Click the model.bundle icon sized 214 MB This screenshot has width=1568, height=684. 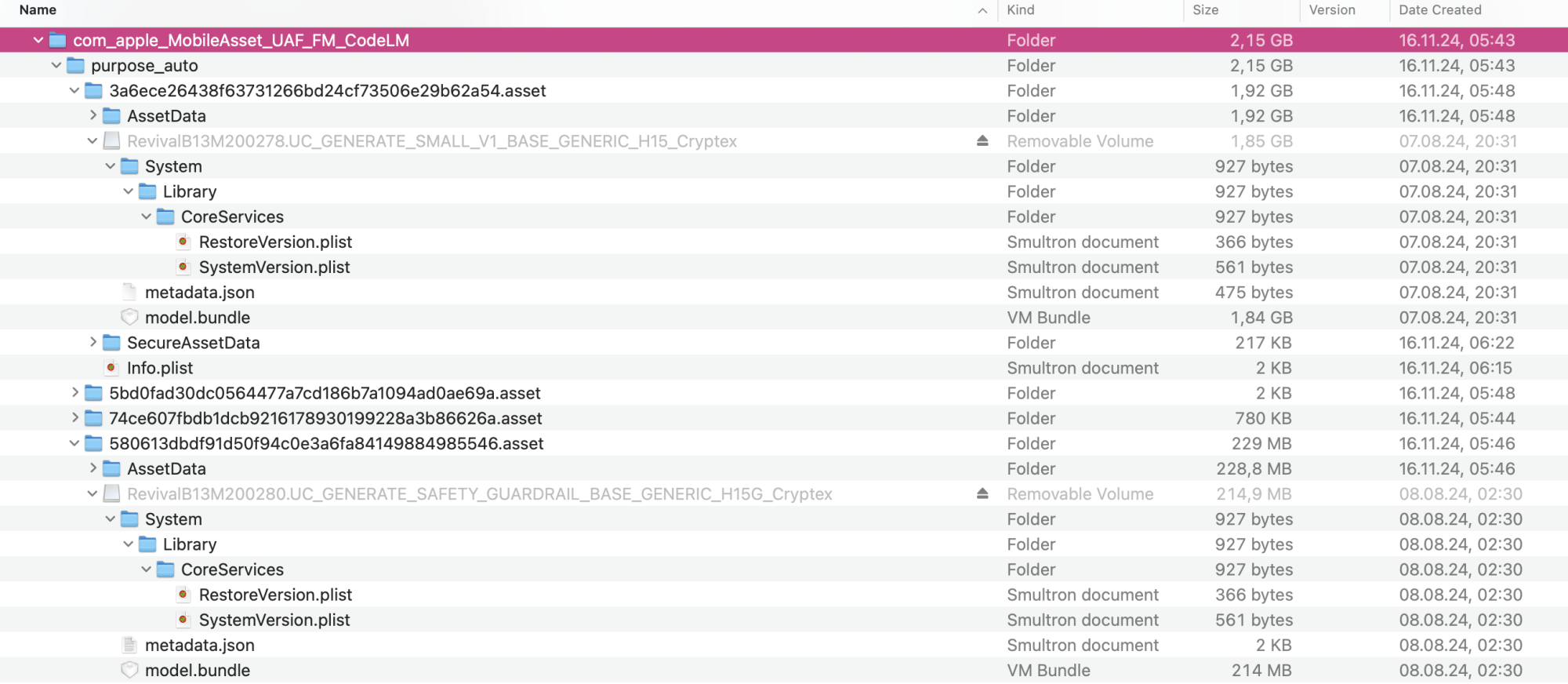pyautogui.click(x=129, y=670)
